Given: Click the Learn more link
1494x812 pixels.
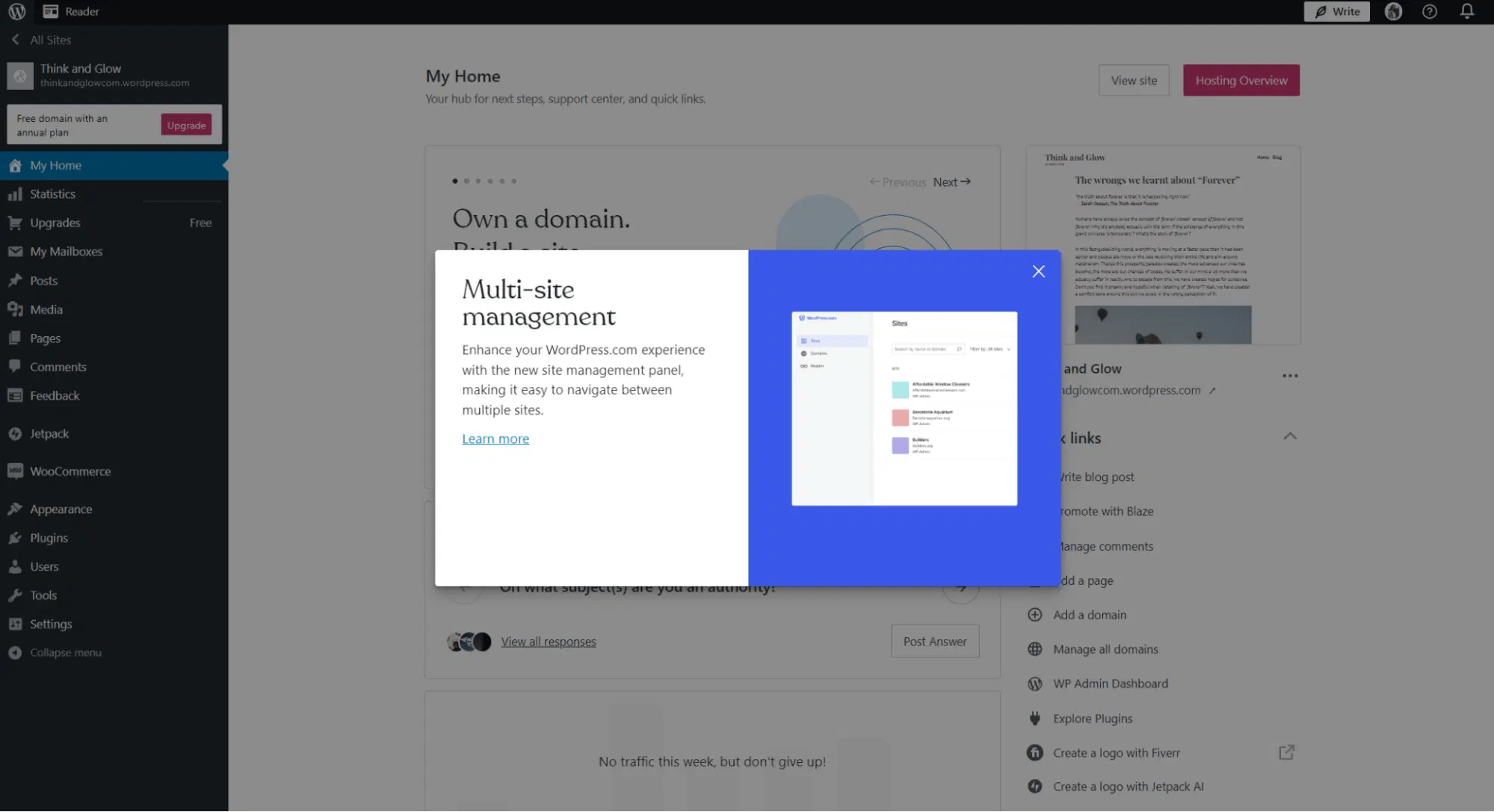Looking at the screenshot, I should click(x=495, y=438).
